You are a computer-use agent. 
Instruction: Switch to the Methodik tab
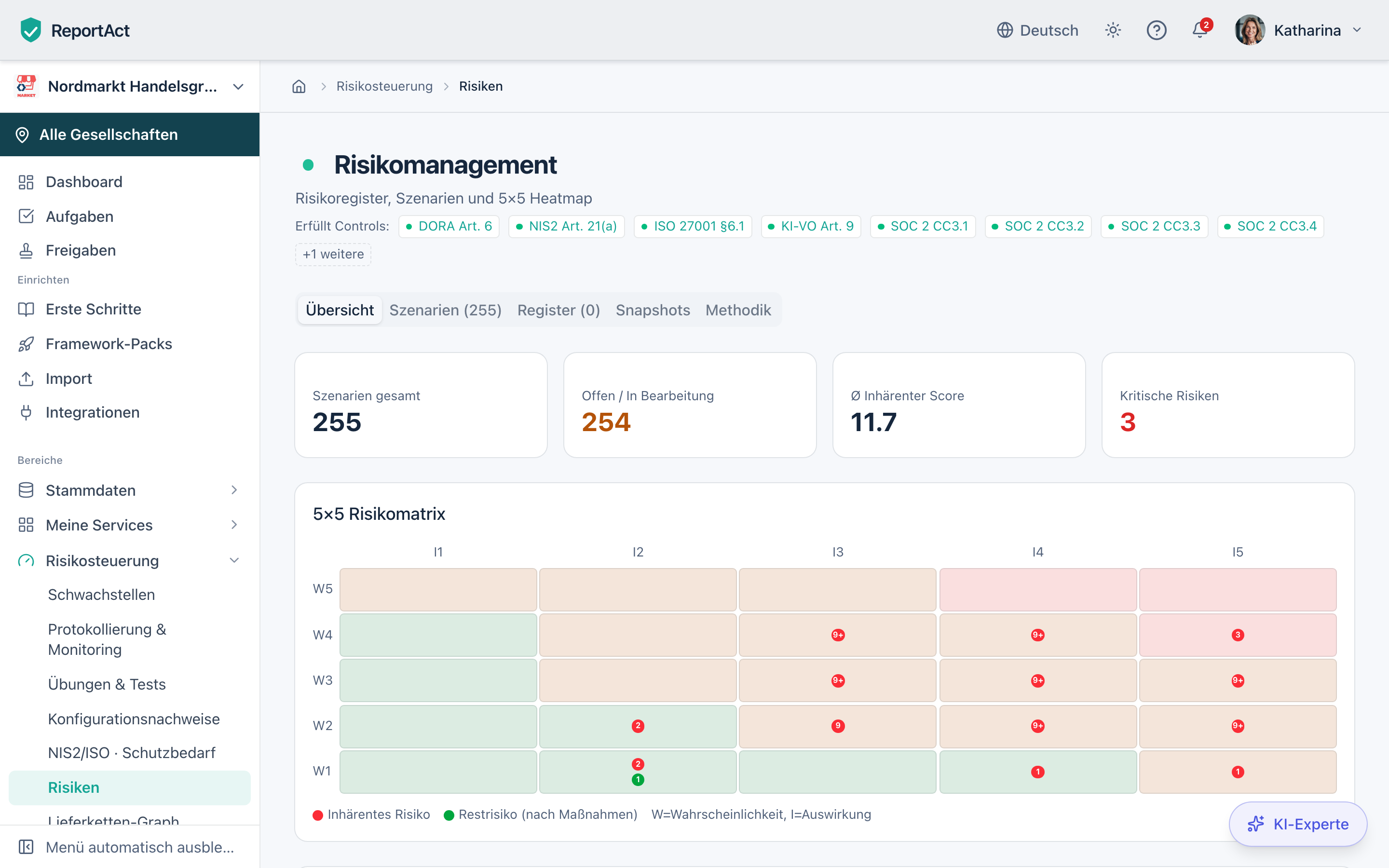pyautogui.click(x=738, y=310)
